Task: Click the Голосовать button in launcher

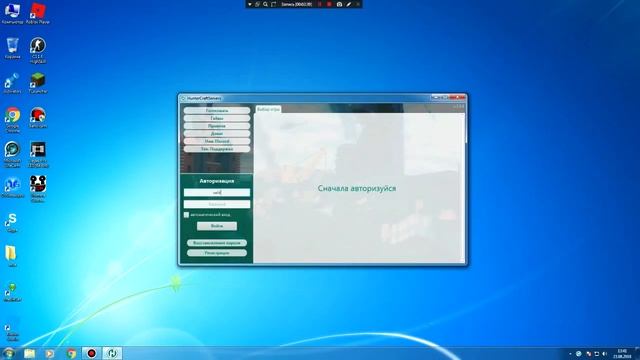Action: click(217, 111)
